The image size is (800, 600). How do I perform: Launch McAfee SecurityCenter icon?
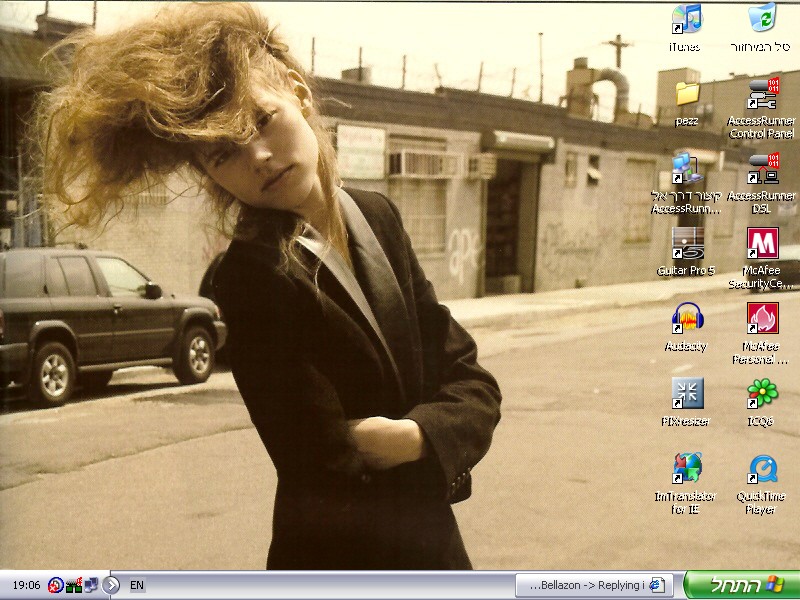762,244
